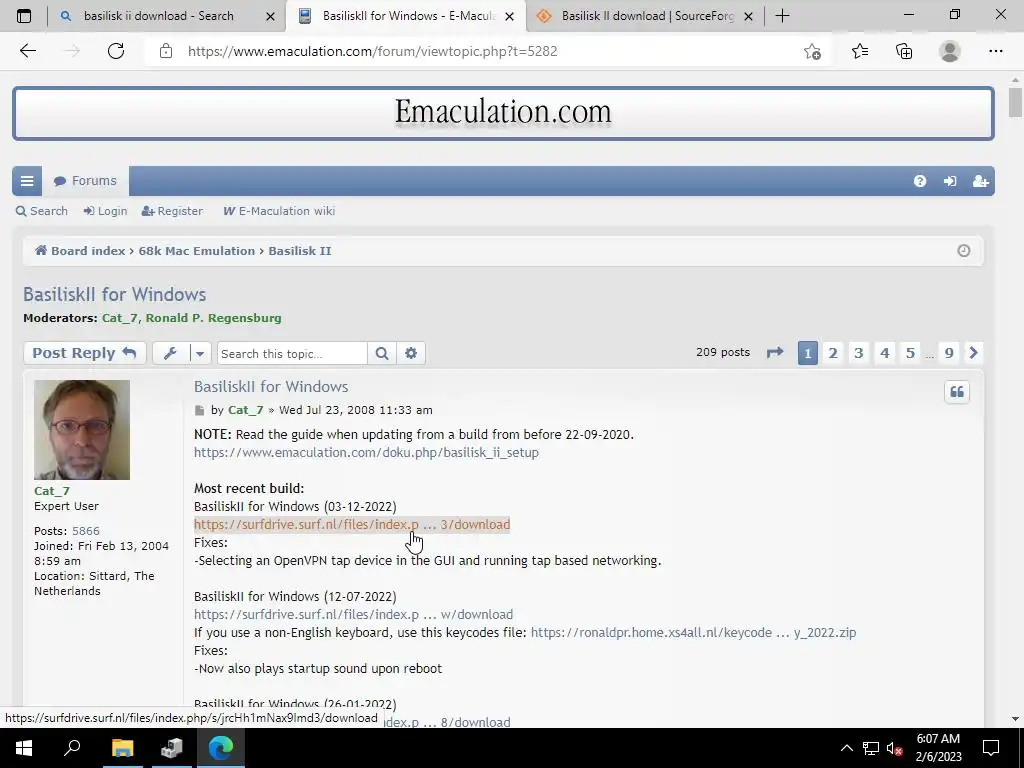1024x768 pixels.
Task: Open the keycodes file xs4all link
Action: (693, 632)
